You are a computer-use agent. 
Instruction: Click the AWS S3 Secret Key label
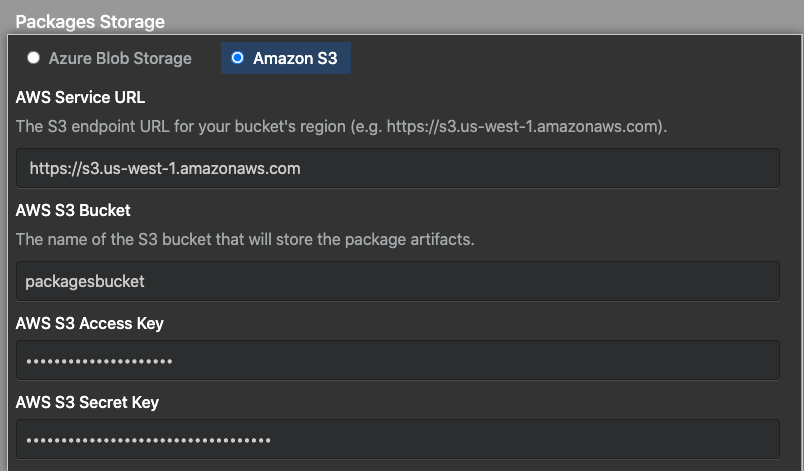[88, 402]
